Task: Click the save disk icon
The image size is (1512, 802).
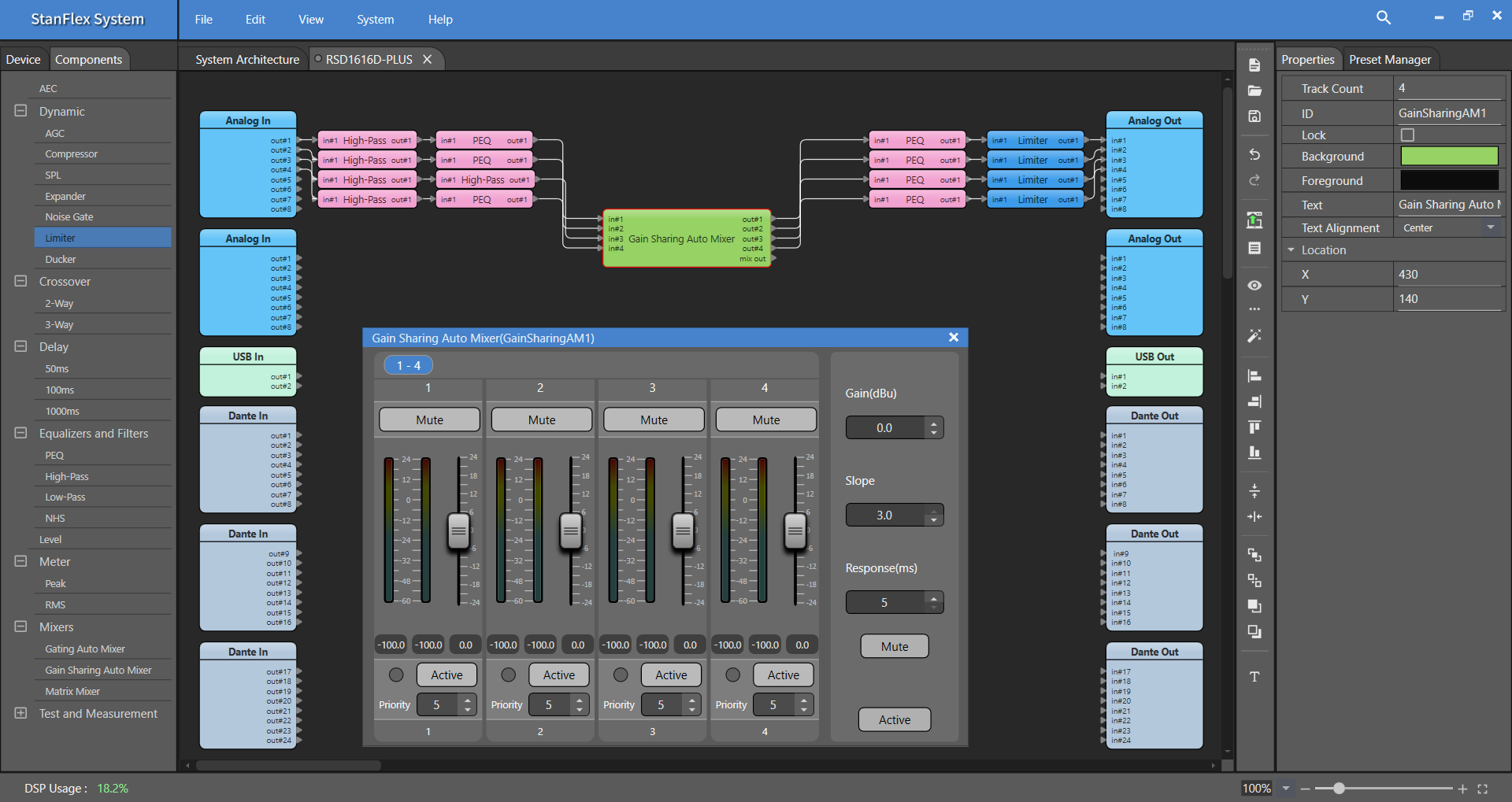Action: pos(1254,116)
